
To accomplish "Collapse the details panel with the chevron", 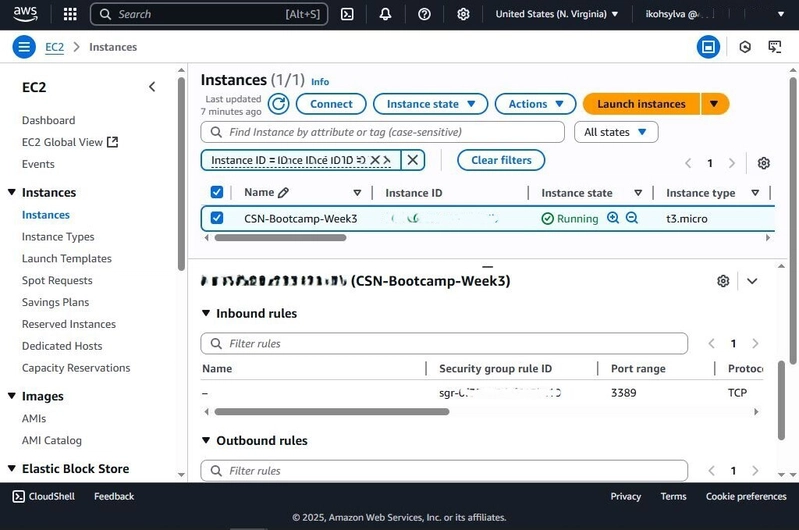I will click(752, 281).
